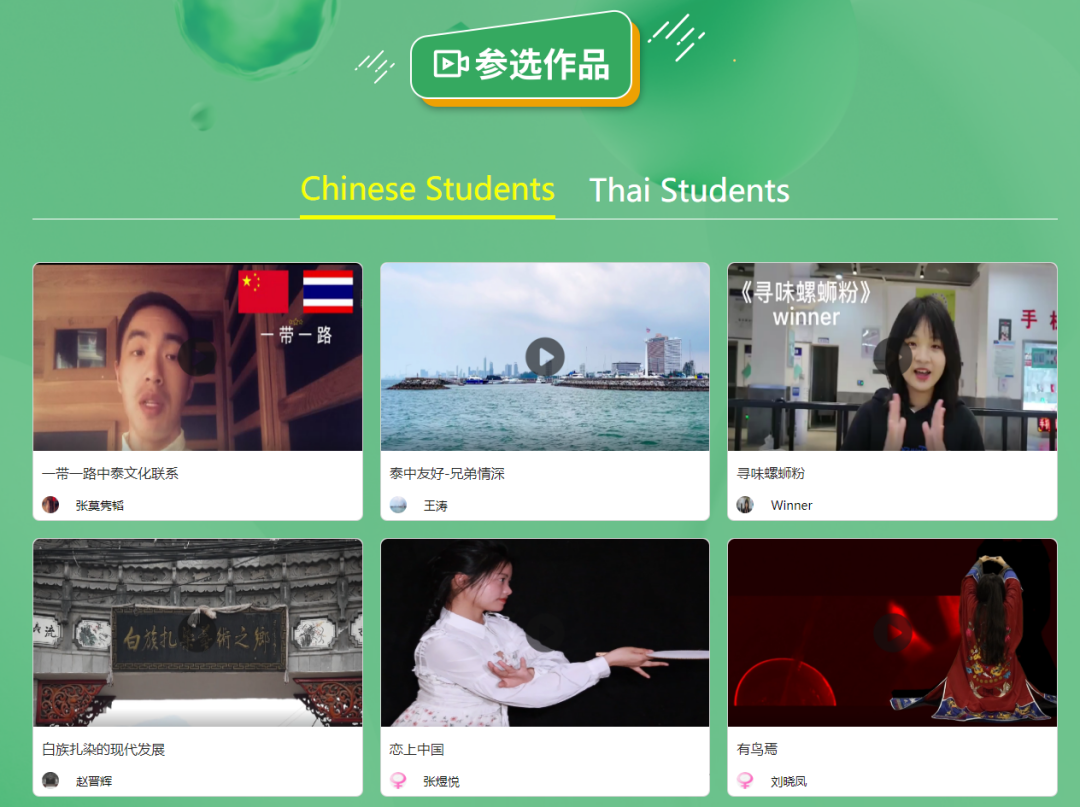Screen dimensions: 1080x807
Task: Click 赵晋辉's avatar icon
Action: tap(50, 780)
